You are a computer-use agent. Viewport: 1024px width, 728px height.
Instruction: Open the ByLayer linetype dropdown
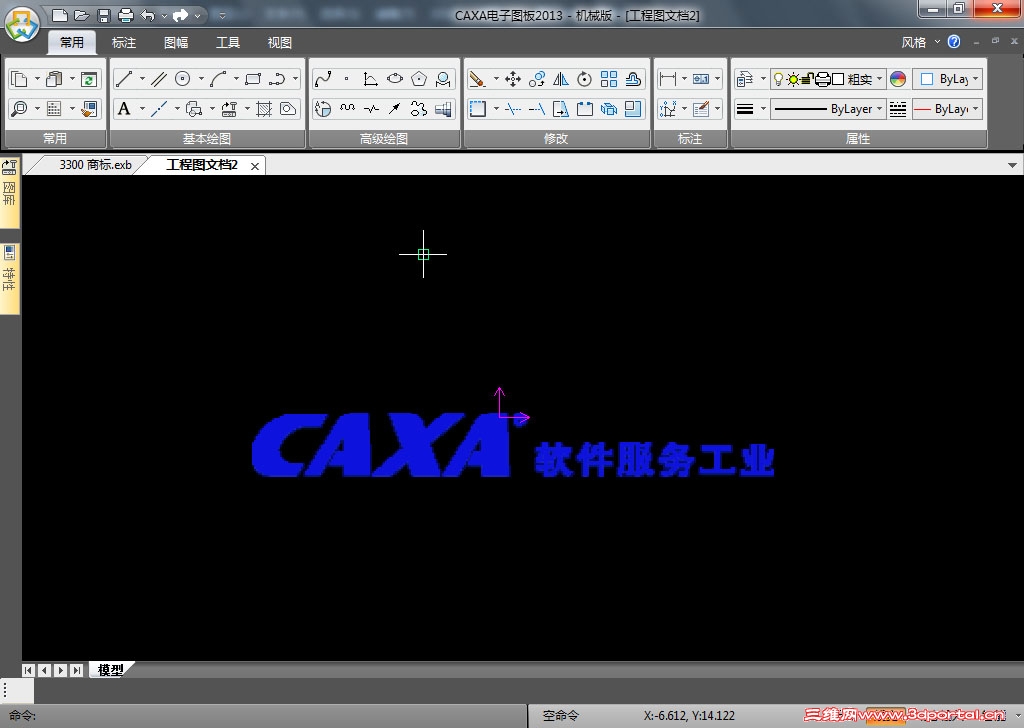point(828,109)
